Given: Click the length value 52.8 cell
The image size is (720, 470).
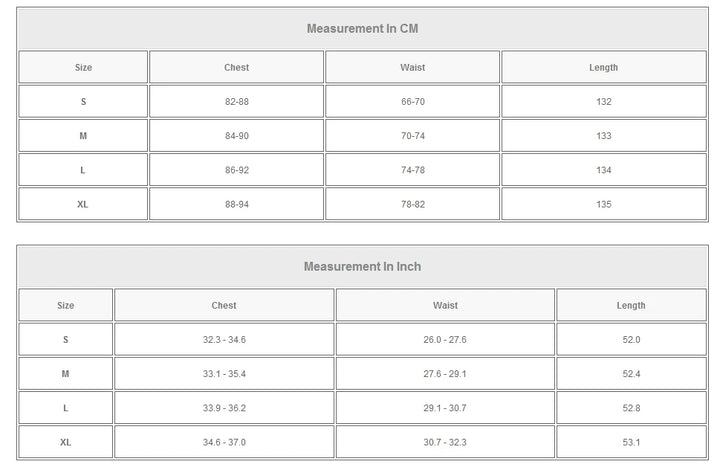Looking at the screenshot, I should click(631, 408).
